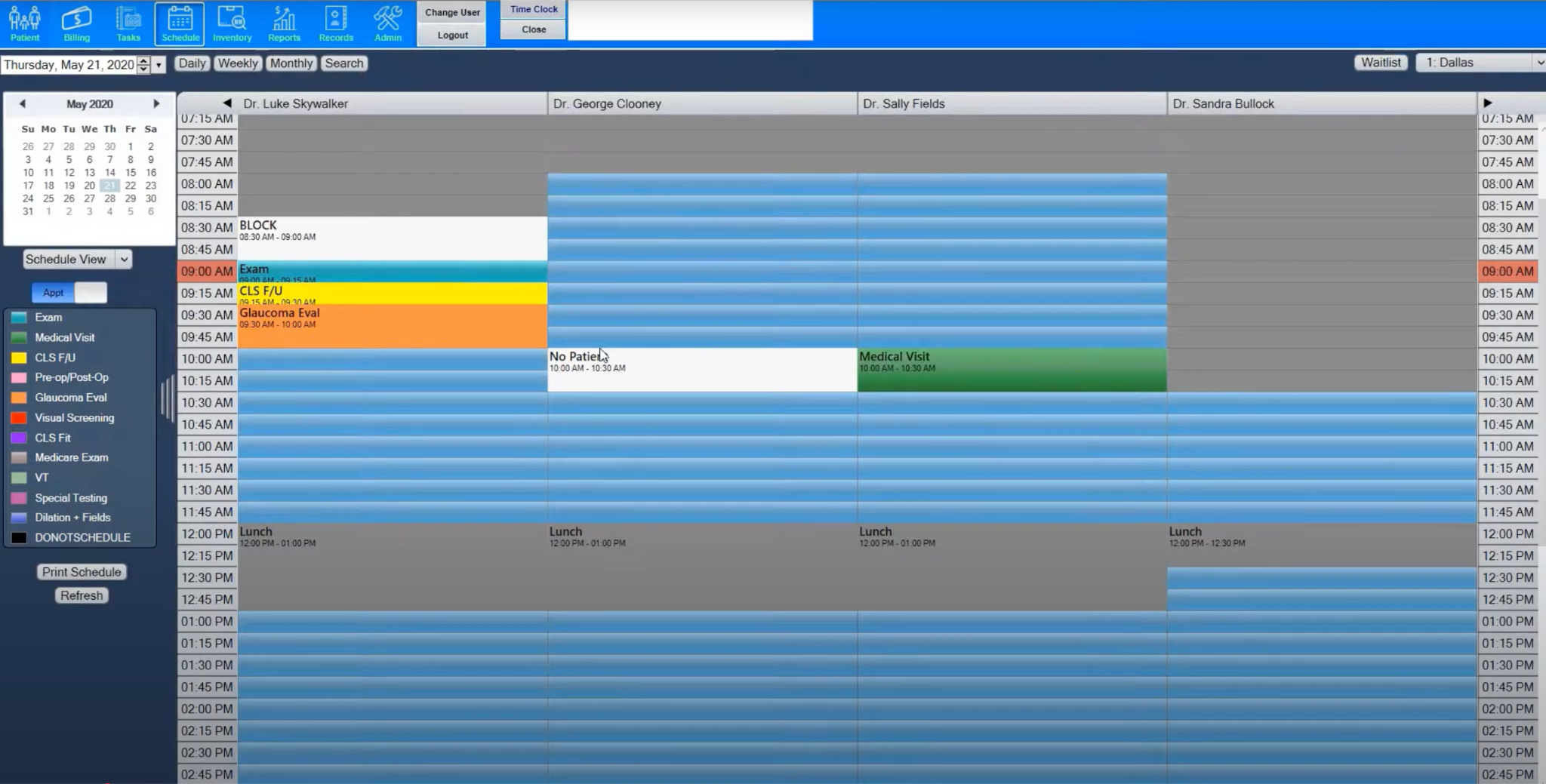The height and width of the screenshot is (784, 1546).
Task: Click the Tasks clipboard icon
Action: pos(128,23)
